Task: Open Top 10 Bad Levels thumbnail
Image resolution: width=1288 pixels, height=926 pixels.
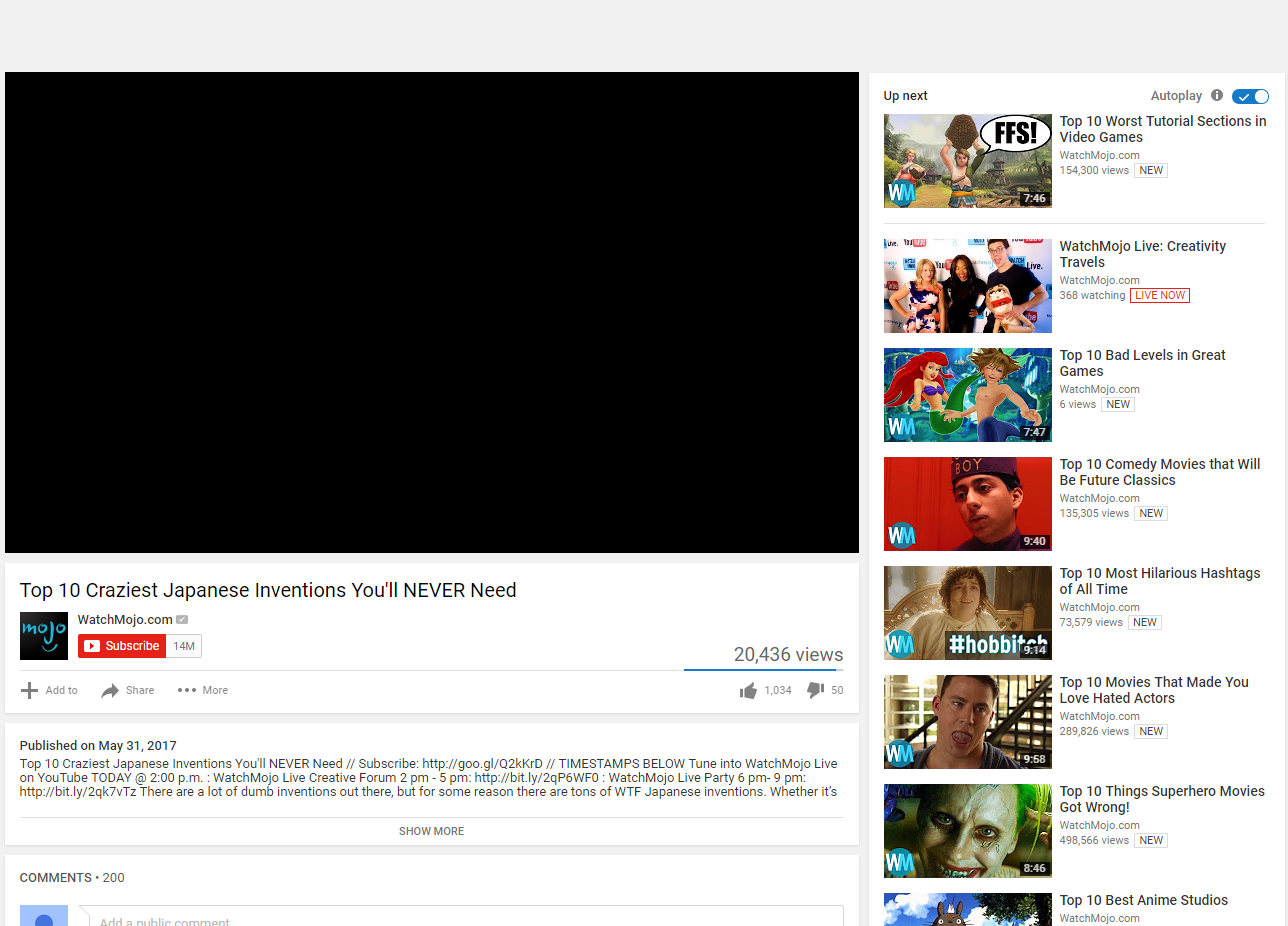Action: coord(968,395)
